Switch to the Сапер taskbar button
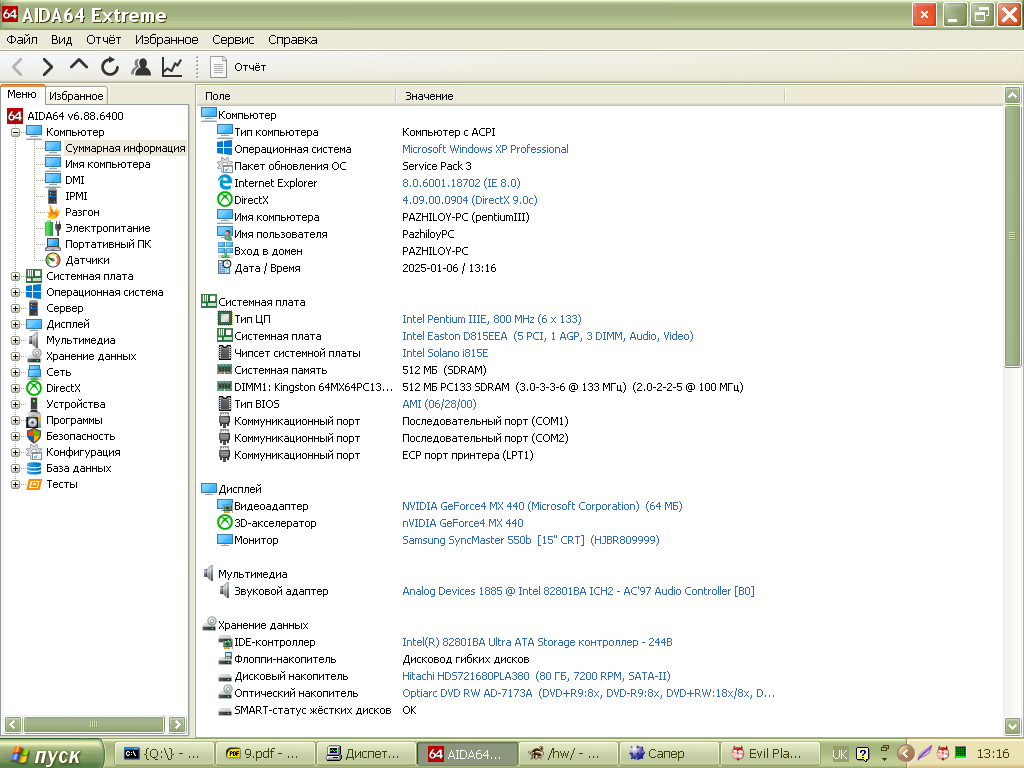This screenshot has height=768, width=1024. pyautogui.click(x=669, y=754)
